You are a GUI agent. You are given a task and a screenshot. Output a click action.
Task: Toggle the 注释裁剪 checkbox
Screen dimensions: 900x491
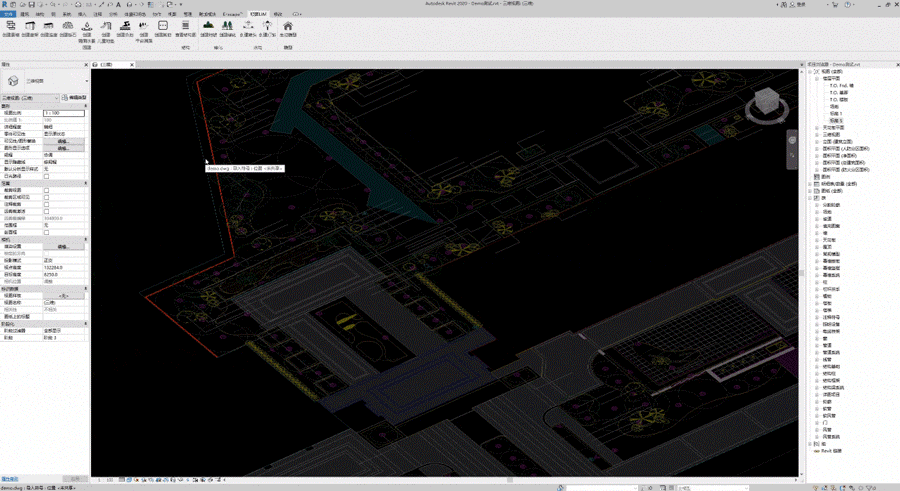coord(46,204)
